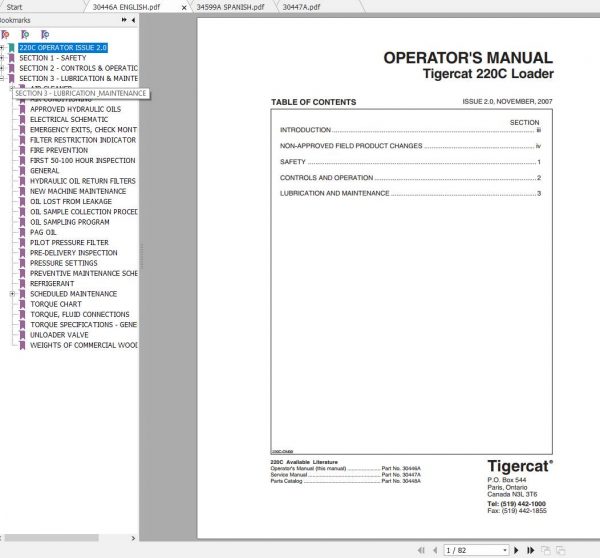The height and width of the screenshot is (558, 600).
Task: Open EMERGENCY EXITS, CHECK MONTHLY bookmark
Action: tap(83, 130)
